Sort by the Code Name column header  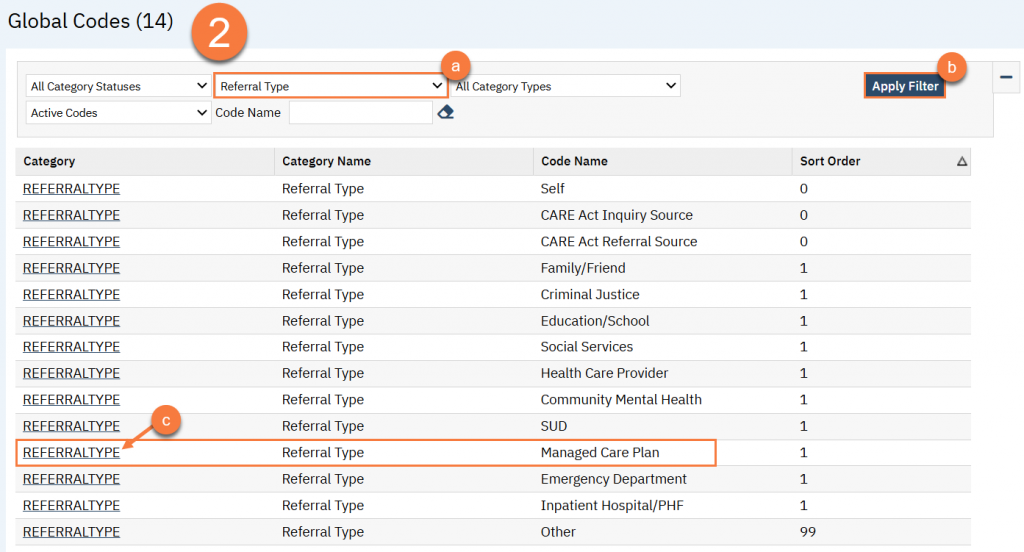574,161
